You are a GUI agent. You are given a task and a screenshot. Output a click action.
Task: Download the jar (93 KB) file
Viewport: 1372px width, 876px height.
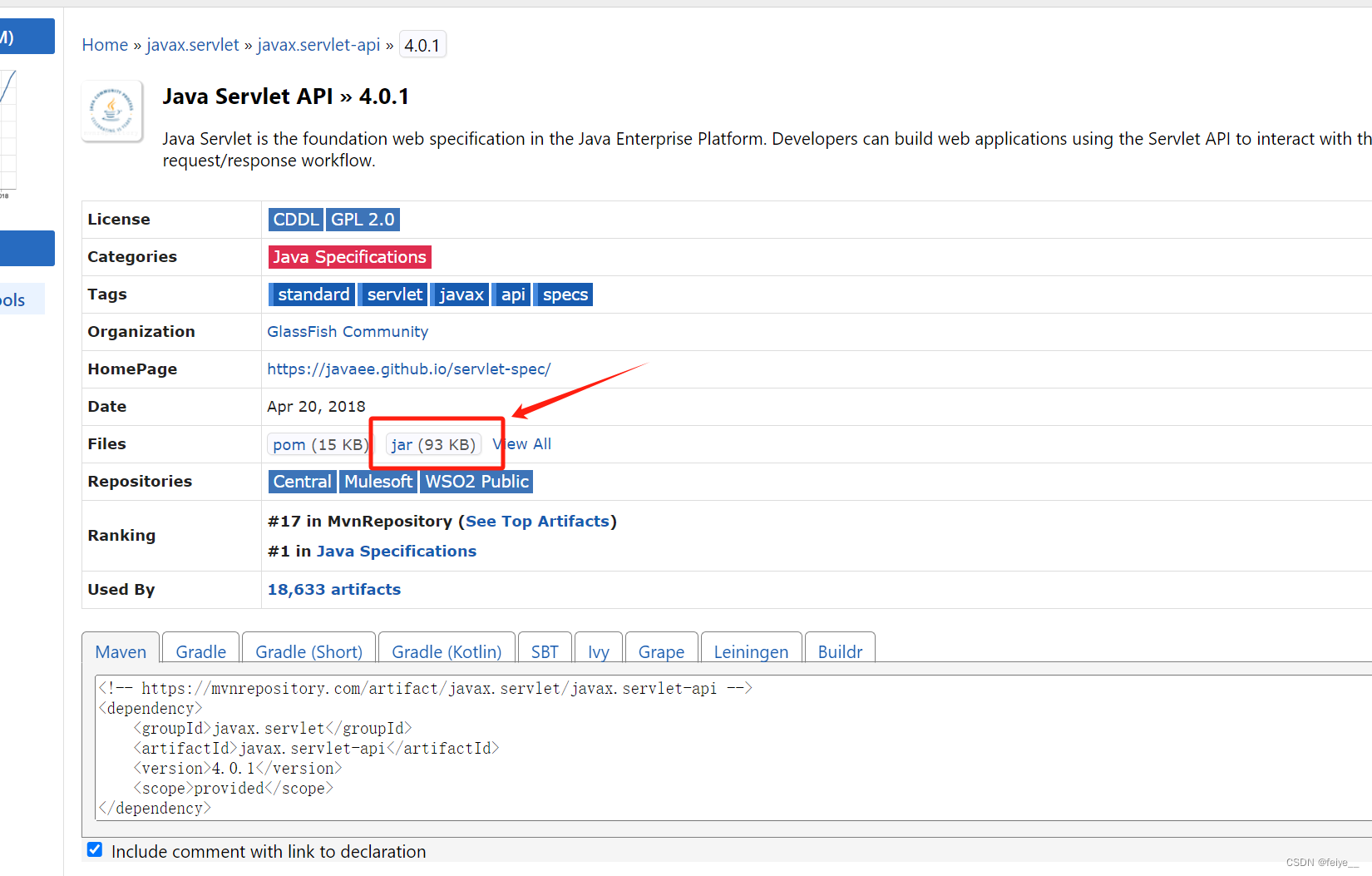point(433,444)
